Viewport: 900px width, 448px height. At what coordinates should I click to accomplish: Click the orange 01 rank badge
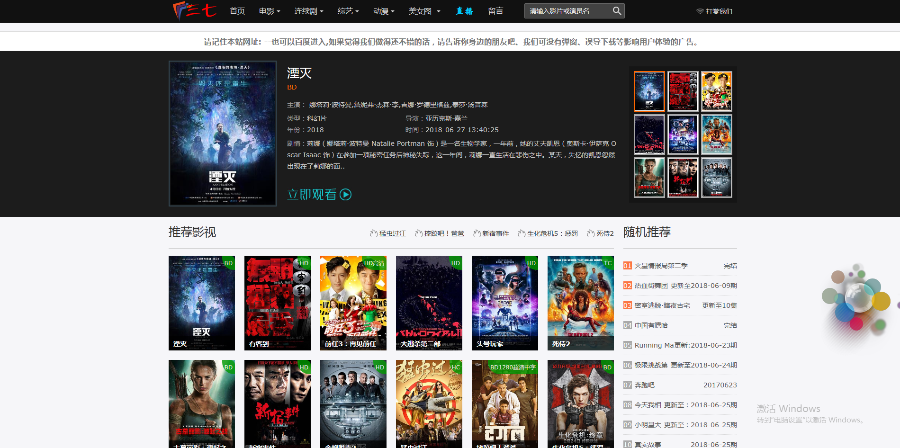click(x=627, y=266)
